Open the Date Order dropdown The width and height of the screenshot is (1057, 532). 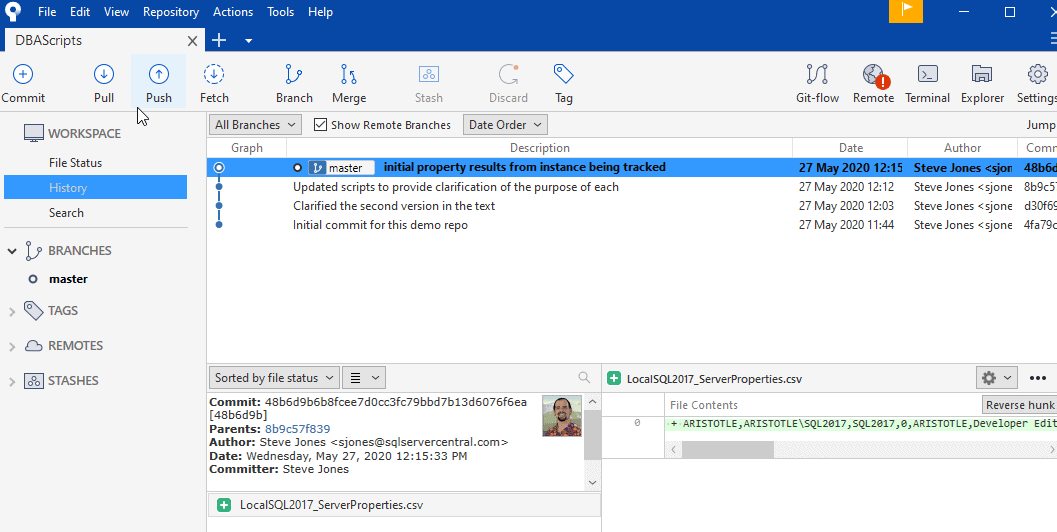coord(505,125)
